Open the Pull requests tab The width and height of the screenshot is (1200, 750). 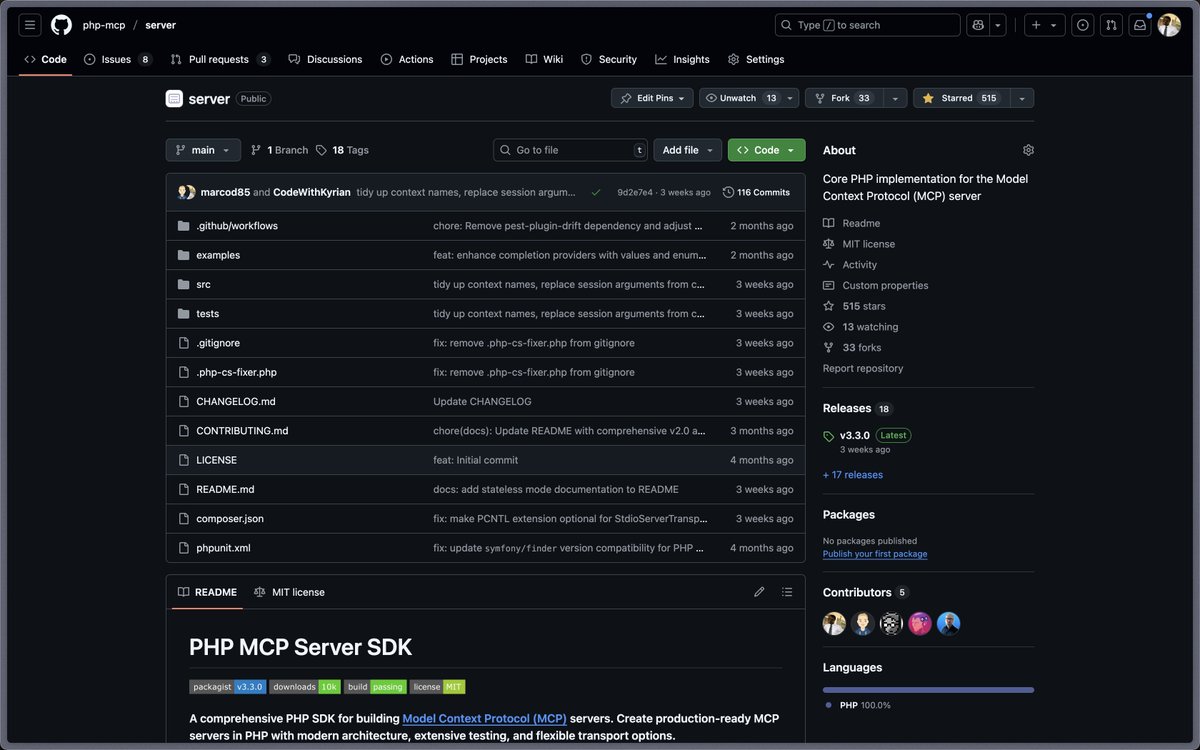tap(220, 59)
